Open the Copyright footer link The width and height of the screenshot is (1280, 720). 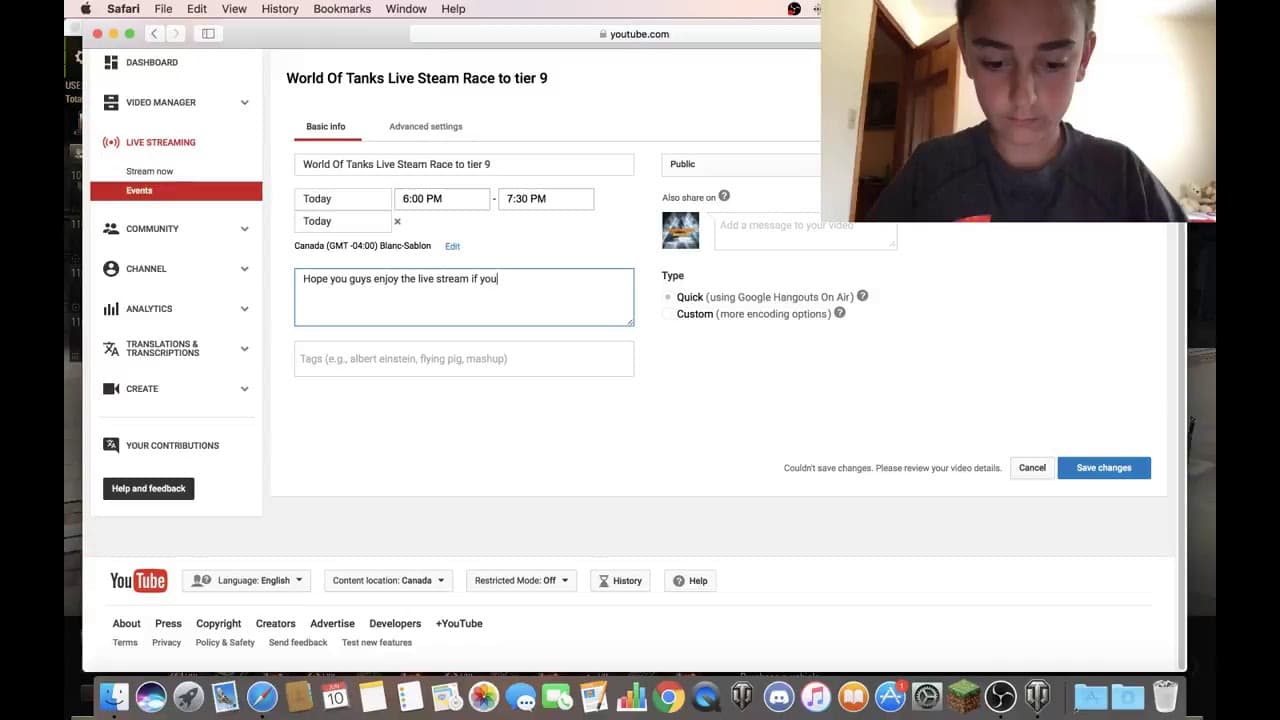pos(218,623)
